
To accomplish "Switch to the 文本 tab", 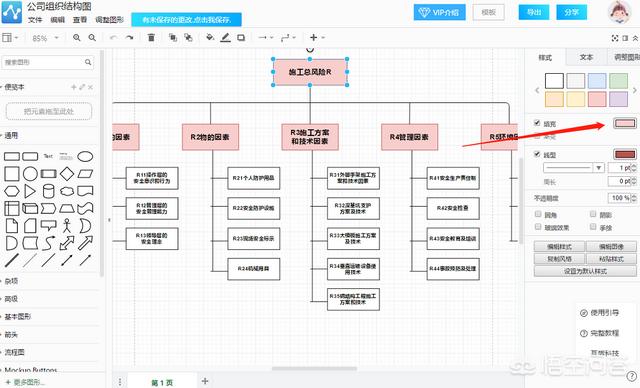I will point(586,57).
